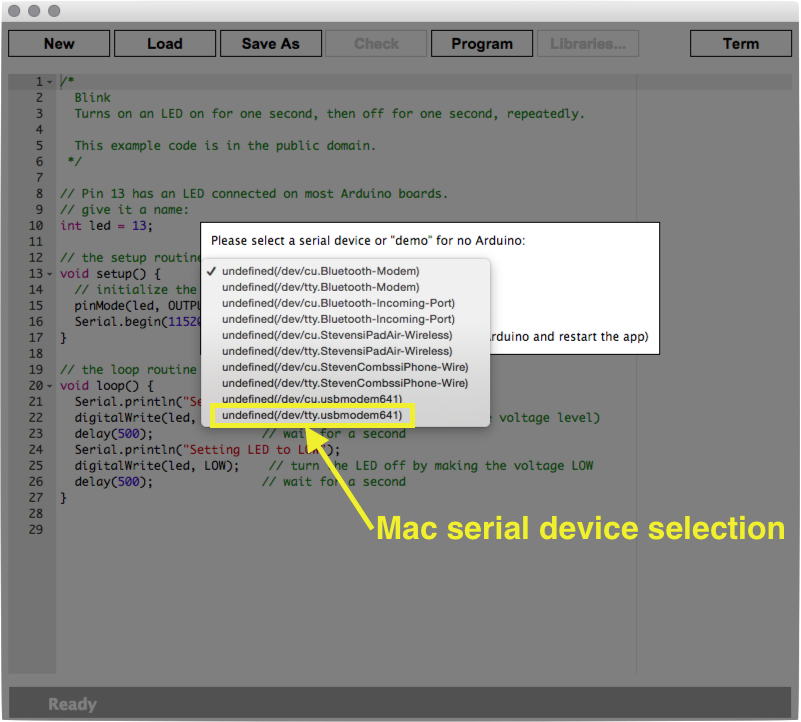Viewport: 801px width, 722px height.
Task: Click line number 29 in gutter
Action: click(36, 529)
